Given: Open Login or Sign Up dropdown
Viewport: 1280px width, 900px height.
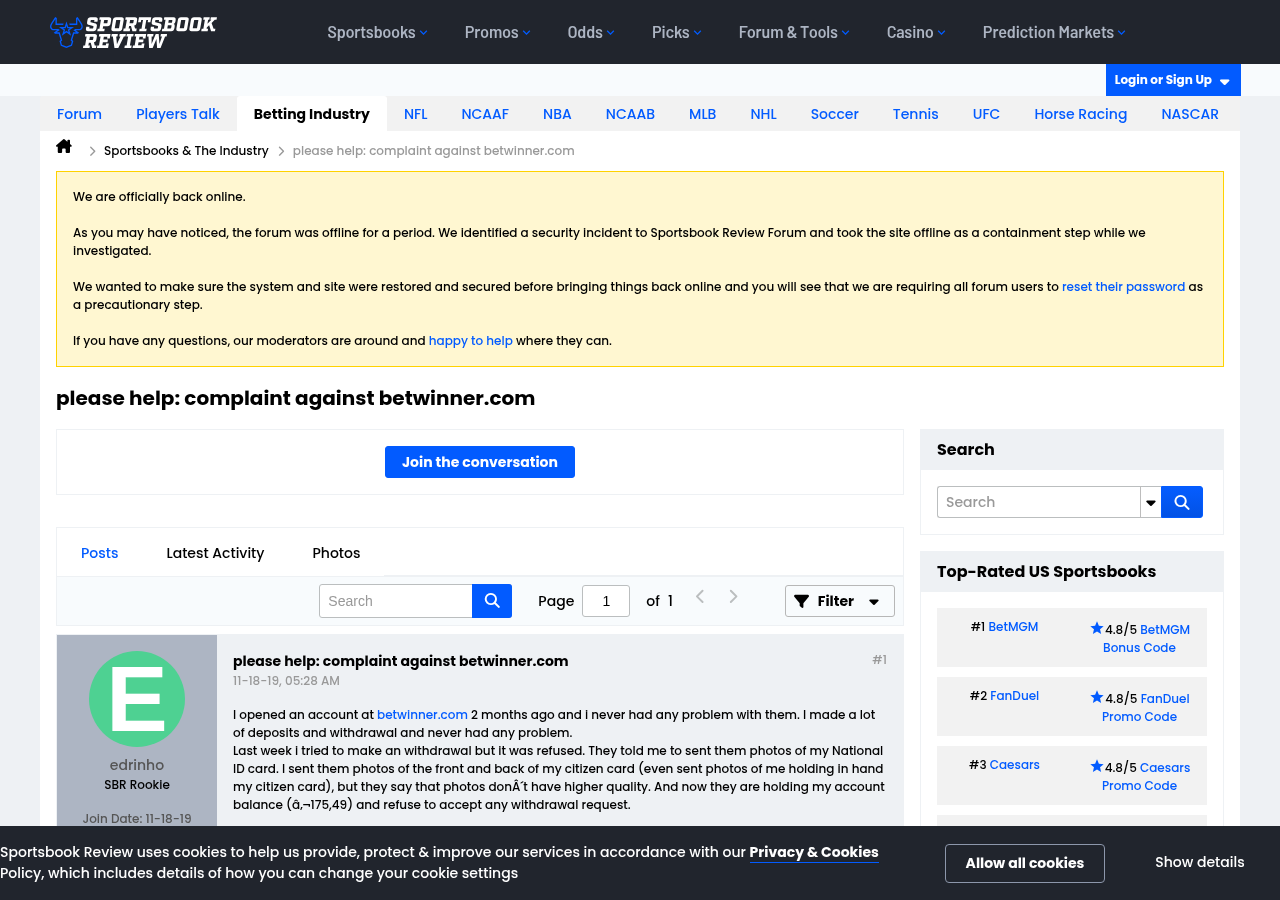Looking at the screenshot, I should pyautogui.click(x=1173, y=80).
